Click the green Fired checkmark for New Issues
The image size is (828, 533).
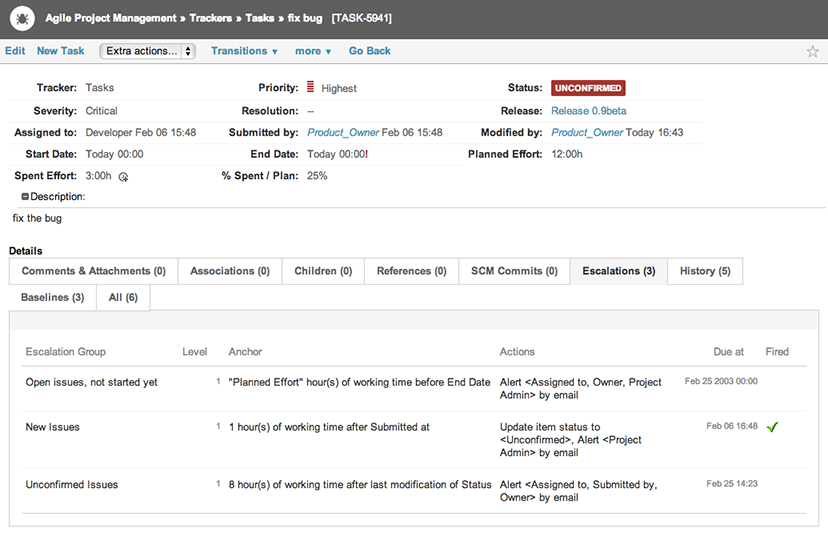773,427
